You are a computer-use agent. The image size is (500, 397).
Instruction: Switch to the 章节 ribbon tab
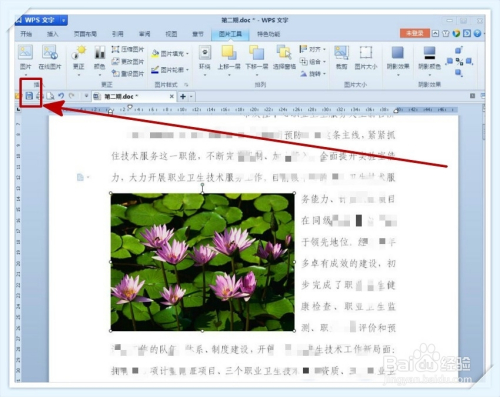(198, 34)
